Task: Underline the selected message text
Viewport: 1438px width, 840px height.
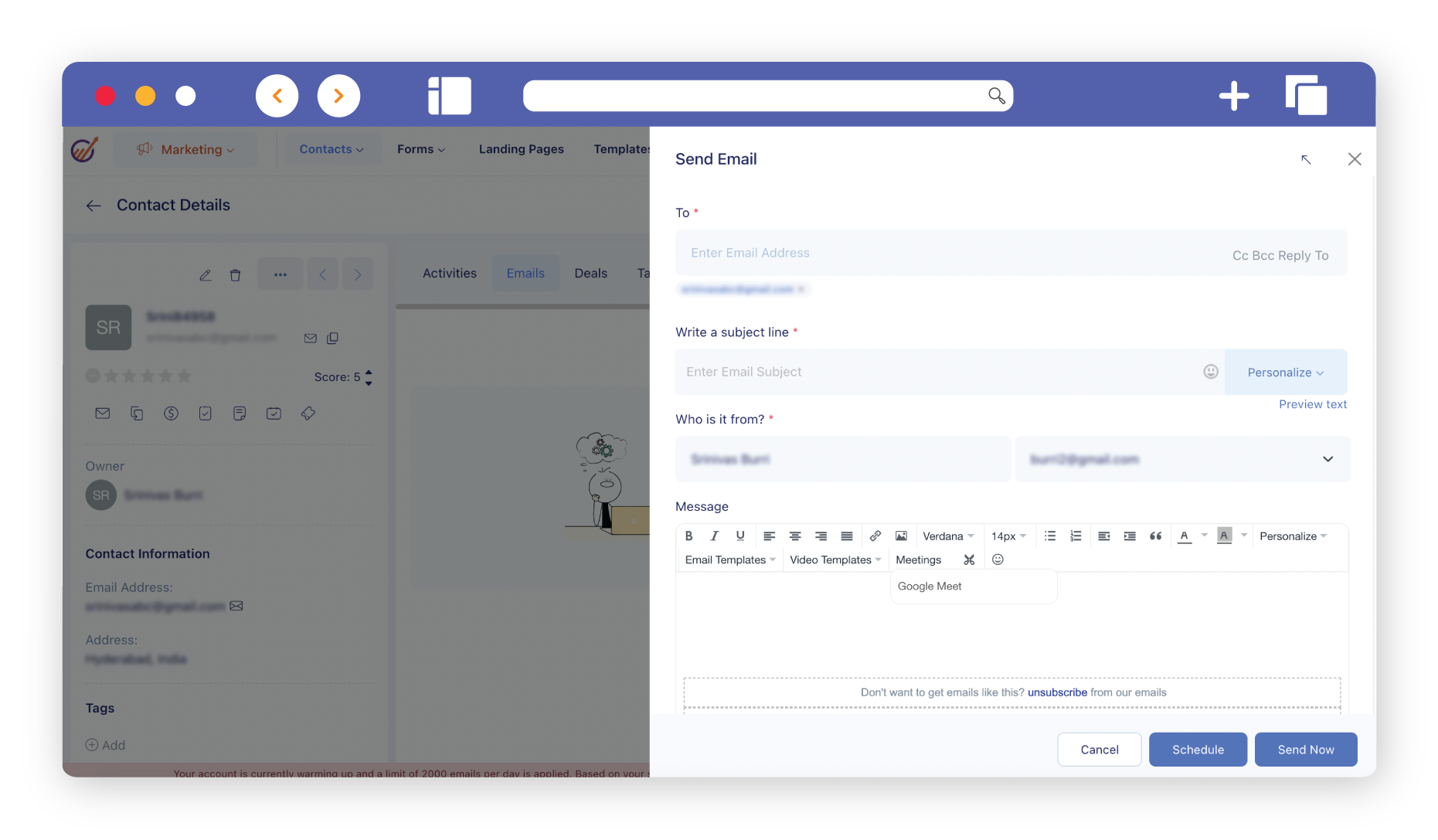Action: point(740,536)
